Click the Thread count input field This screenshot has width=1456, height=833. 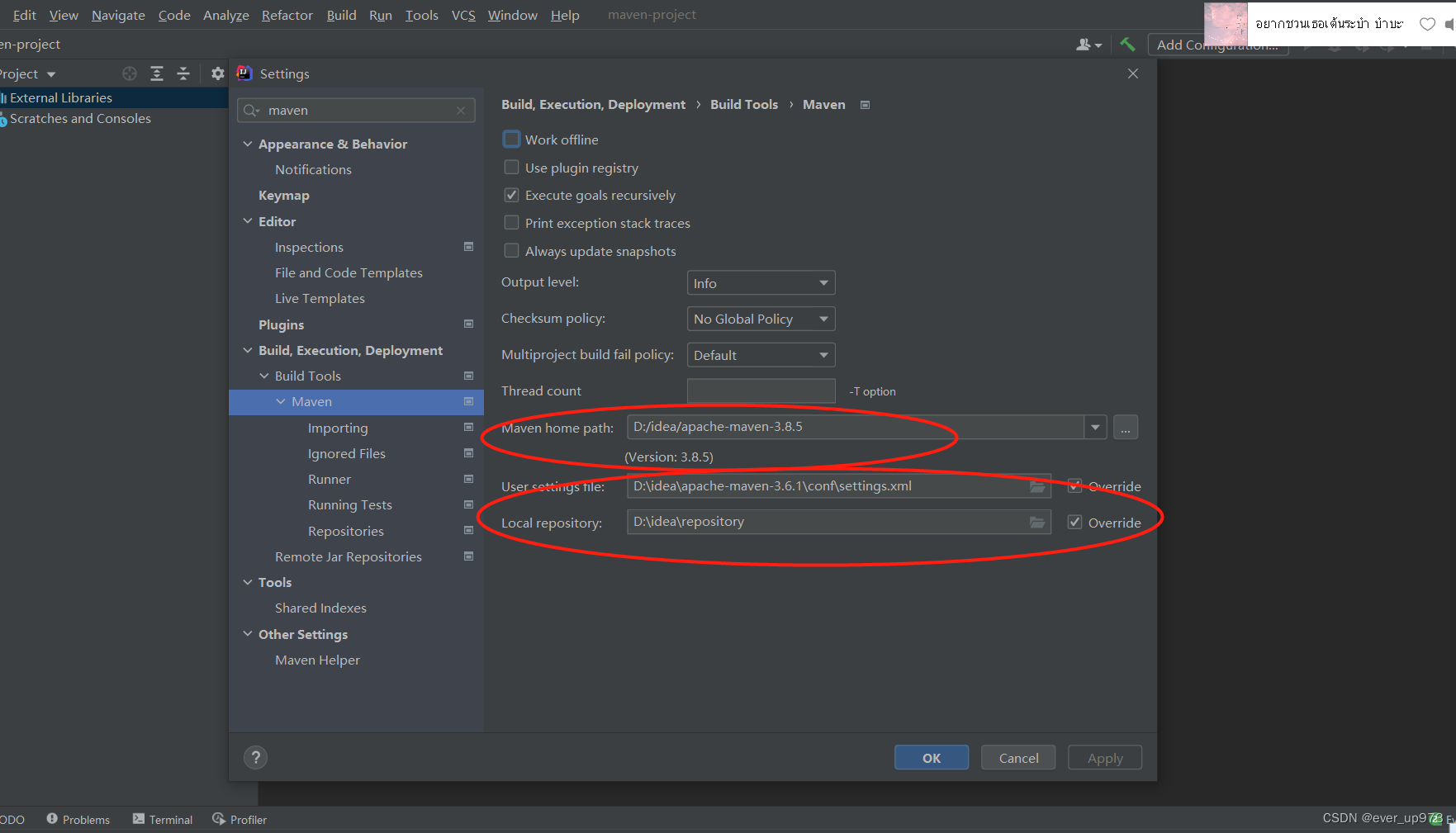pos(761,391)
